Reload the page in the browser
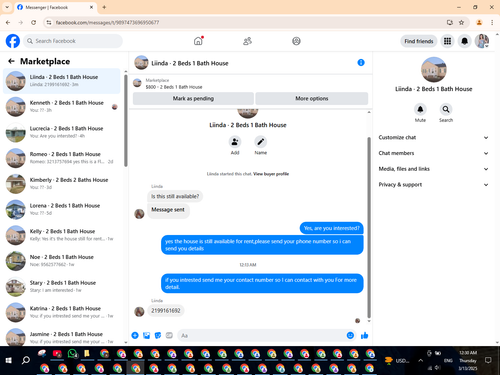This screenshot has height=375, width=500. pos(33,22)
